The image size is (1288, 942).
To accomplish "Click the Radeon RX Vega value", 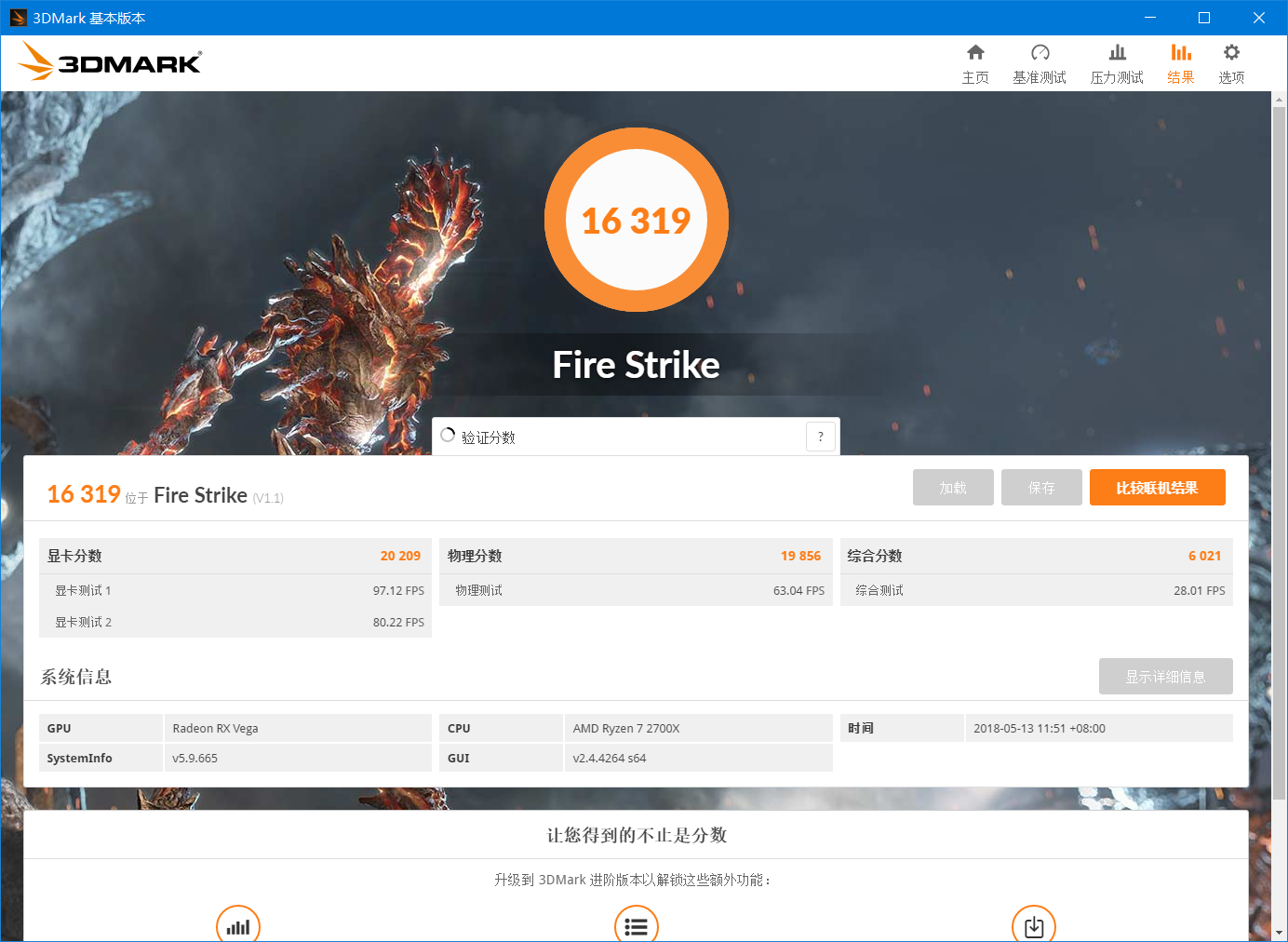I will coord(215,728).
